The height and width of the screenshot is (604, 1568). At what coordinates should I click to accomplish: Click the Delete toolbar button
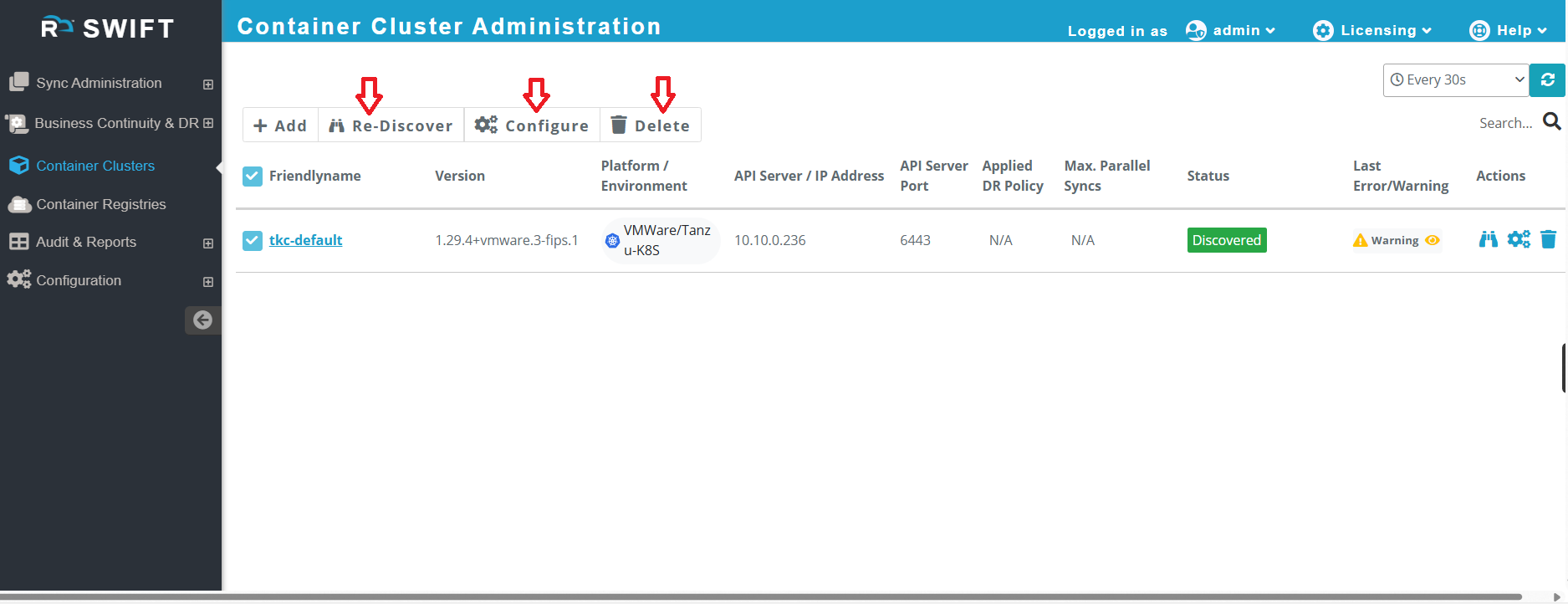pyautogui.click(x=650, y=125)
